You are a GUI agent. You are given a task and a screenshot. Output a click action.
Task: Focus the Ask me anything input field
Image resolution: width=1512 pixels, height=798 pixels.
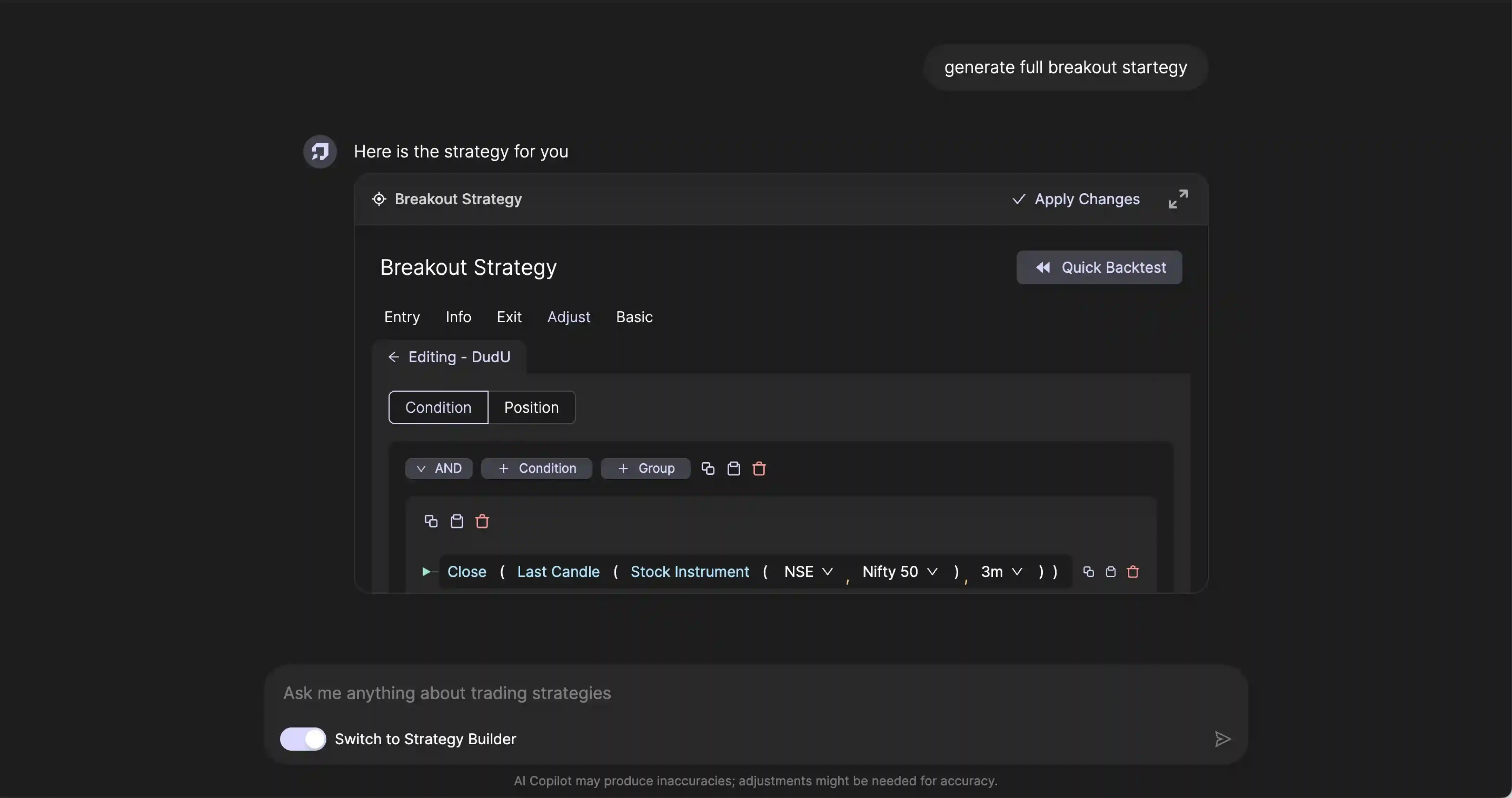(756, 693)
